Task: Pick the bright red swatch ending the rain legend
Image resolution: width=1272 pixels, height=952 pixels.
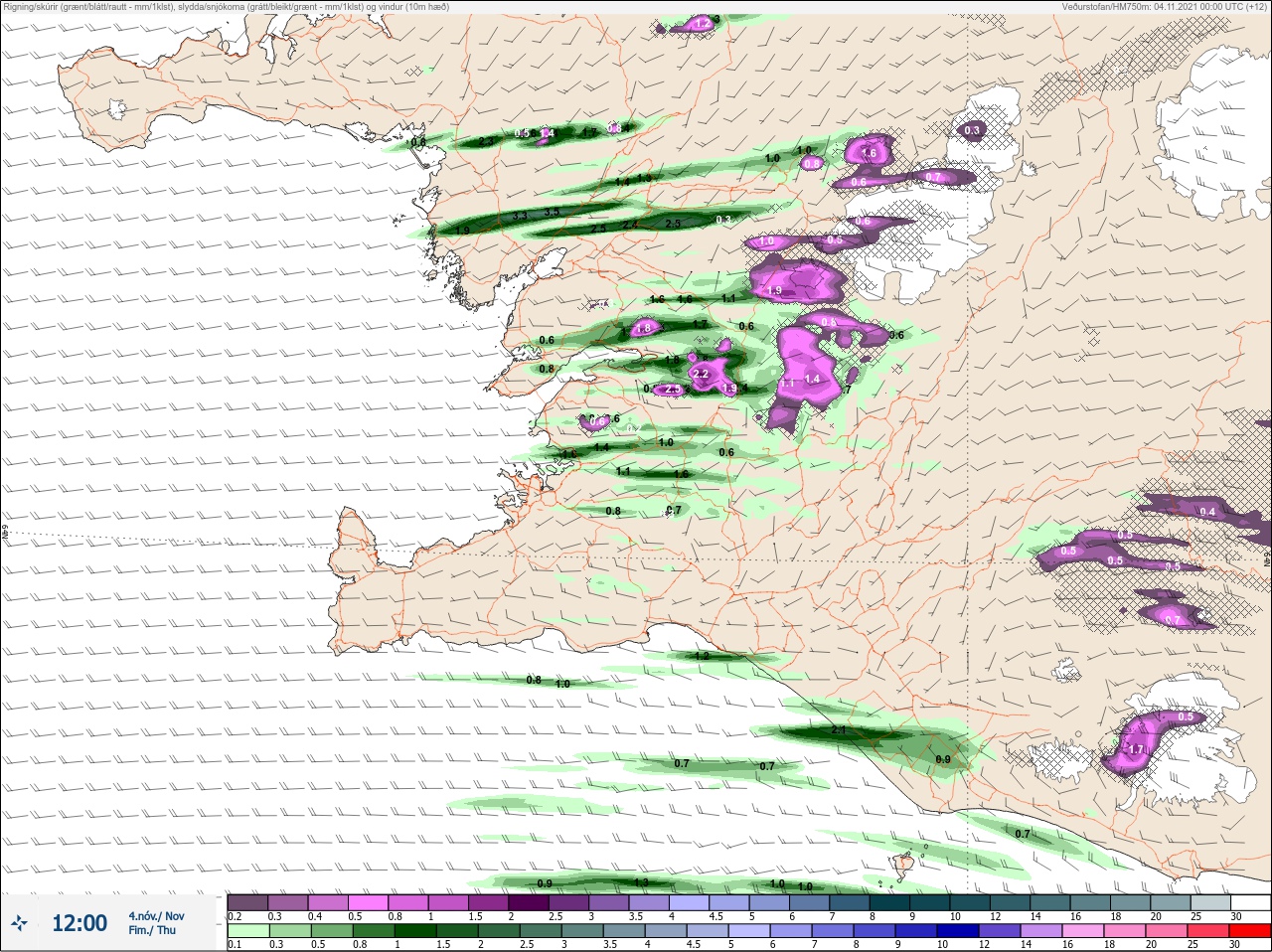Action: tap(1250, 931)
